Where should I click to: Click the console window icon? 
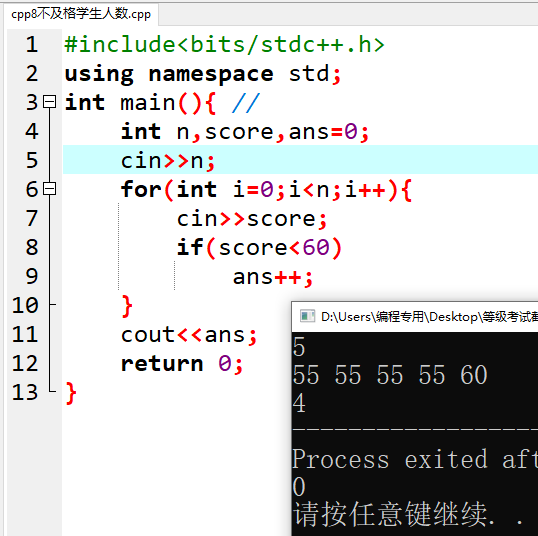click(307, 316)
